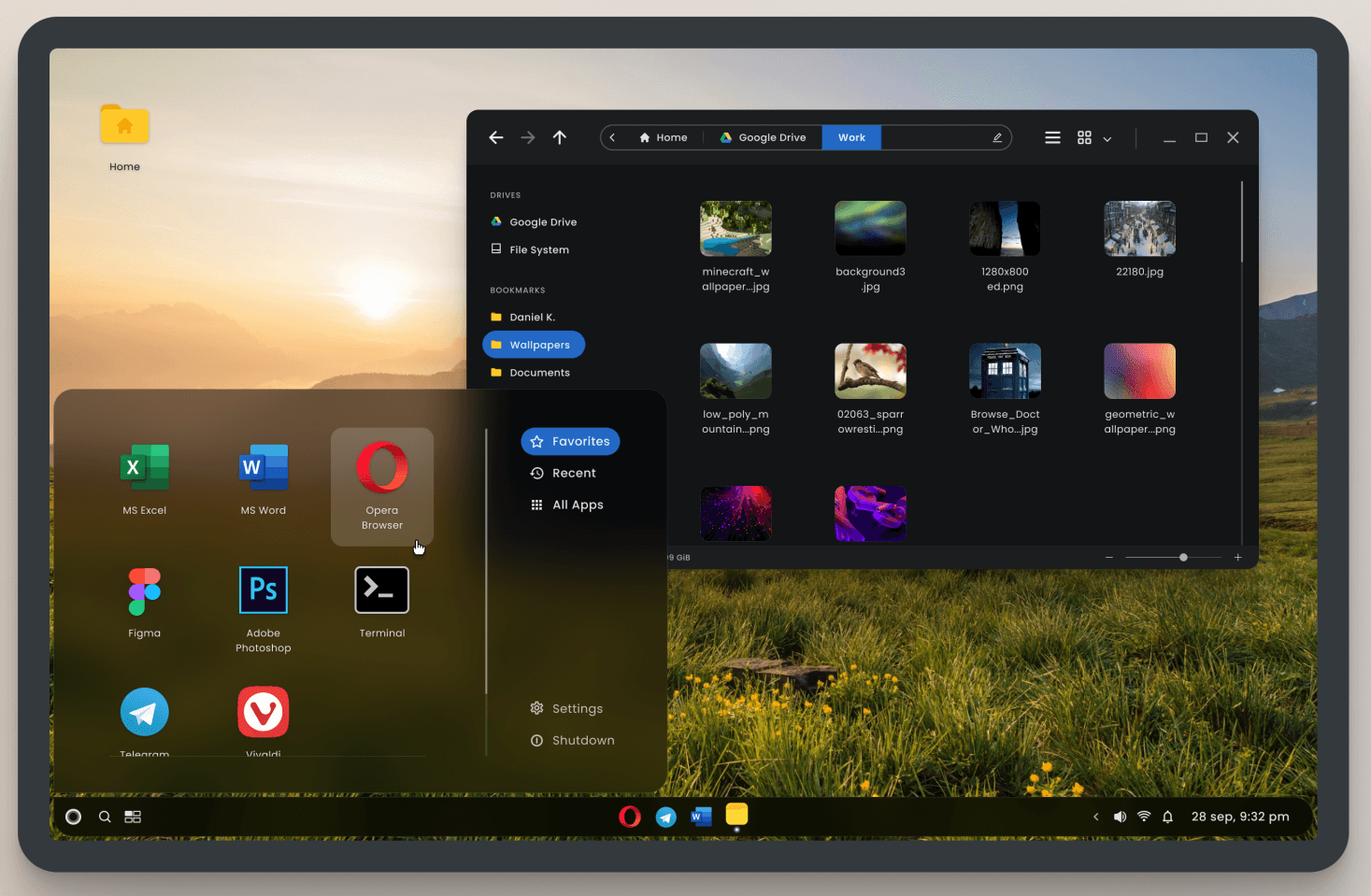This screenshot has width=1371, height=896.
Task: Select the low_poly_mountain png thumbnail
Action: coord(735,371)
